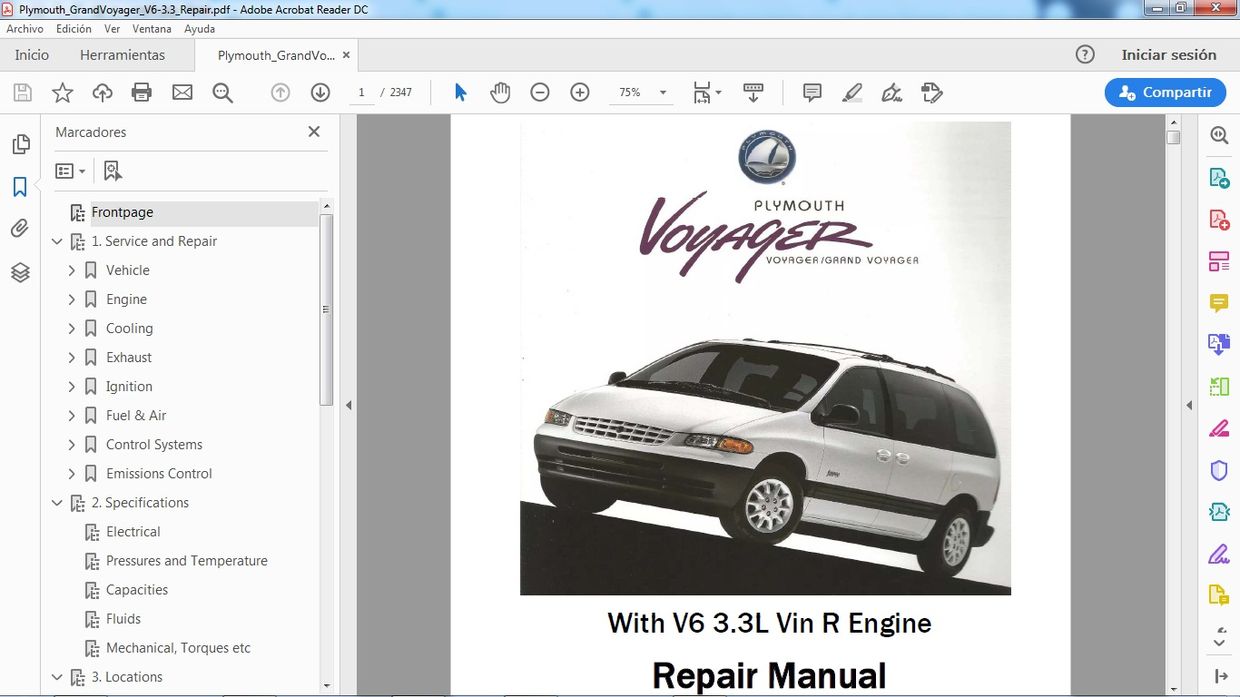
Task: Open the Stamp tool
Action: pyautogui.click(x=932, y=92)
